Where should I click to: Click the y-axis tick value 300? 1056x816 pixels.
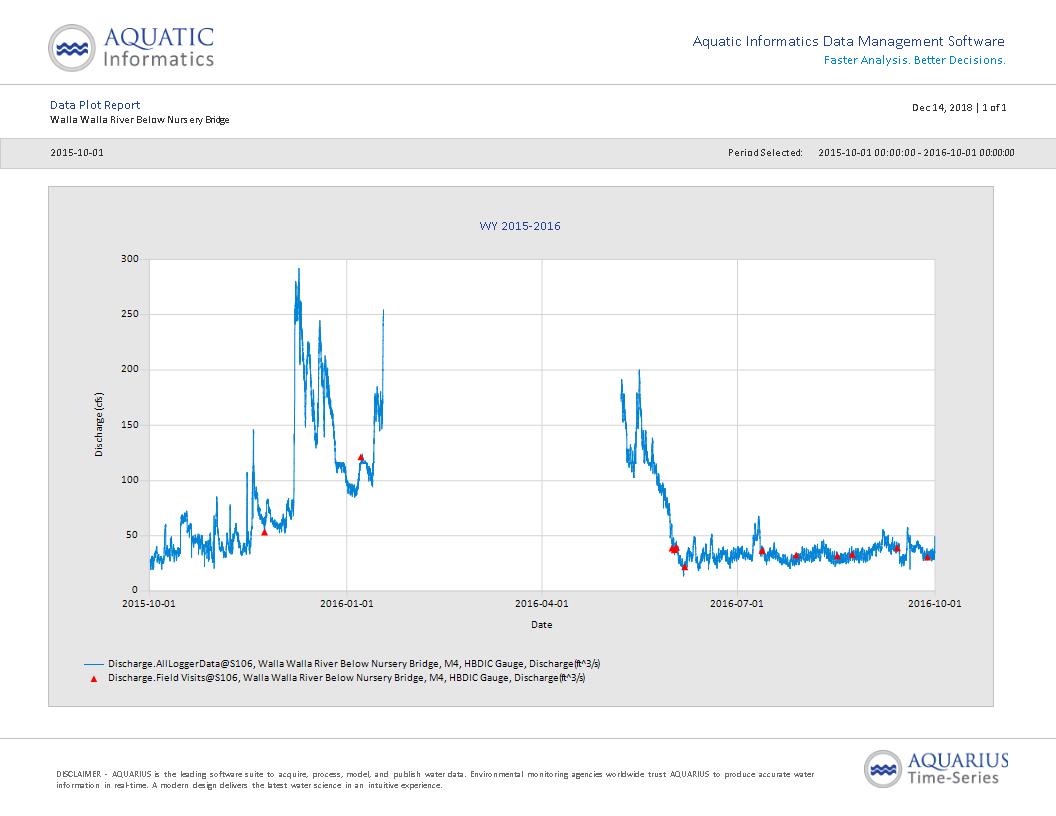(x=130, y=259)
